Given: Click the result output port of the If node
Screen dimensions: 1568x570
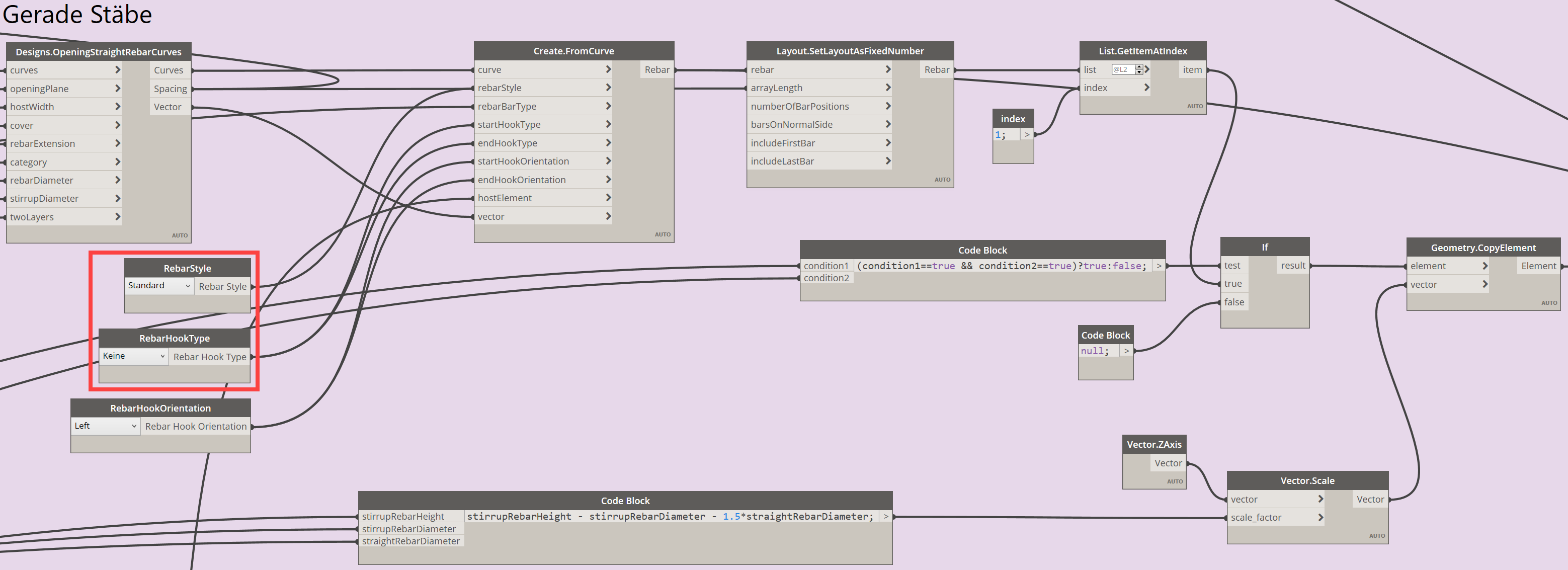Looking at the screenshot, I should 1292,266.
